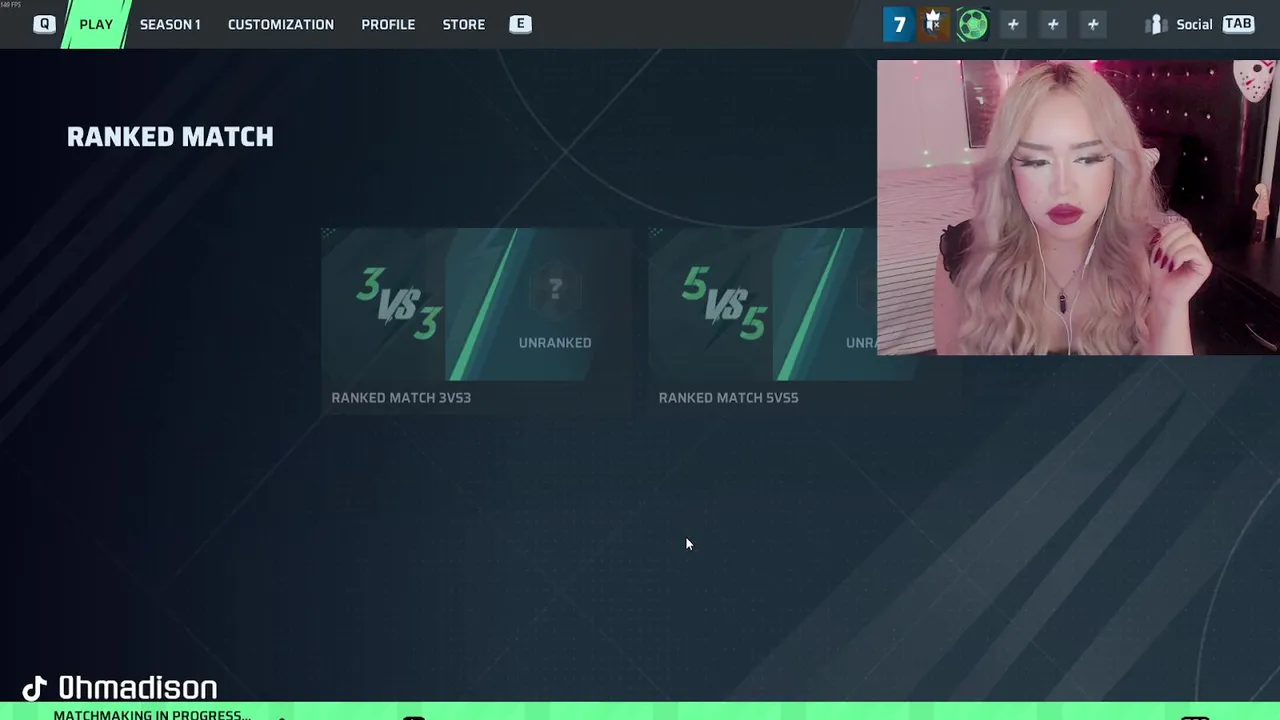Image resolution: width=1280 pixels, height=720 pixels.
Task: Click the question mark rank icon on 3vs3
Action: [x=555, y=290]
